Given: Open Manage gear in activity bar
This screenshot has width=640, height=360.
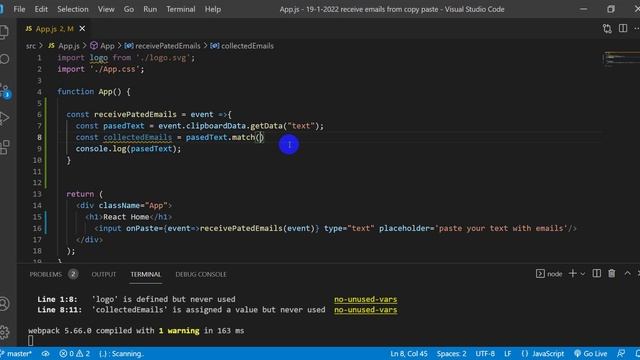Looking at the screenshot, I should (4, 332).
